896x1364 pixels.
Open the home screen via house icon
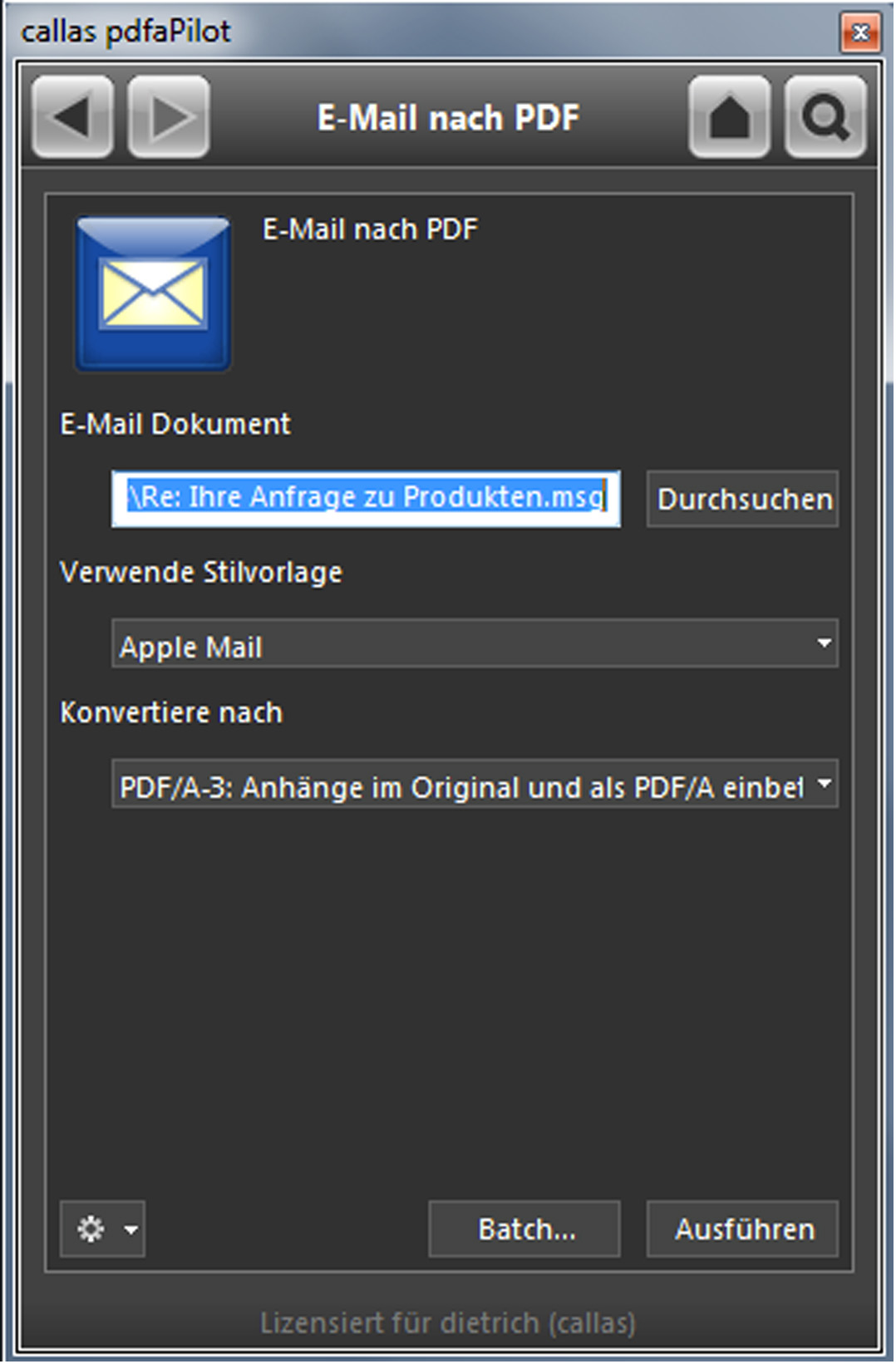pos(729,117)
